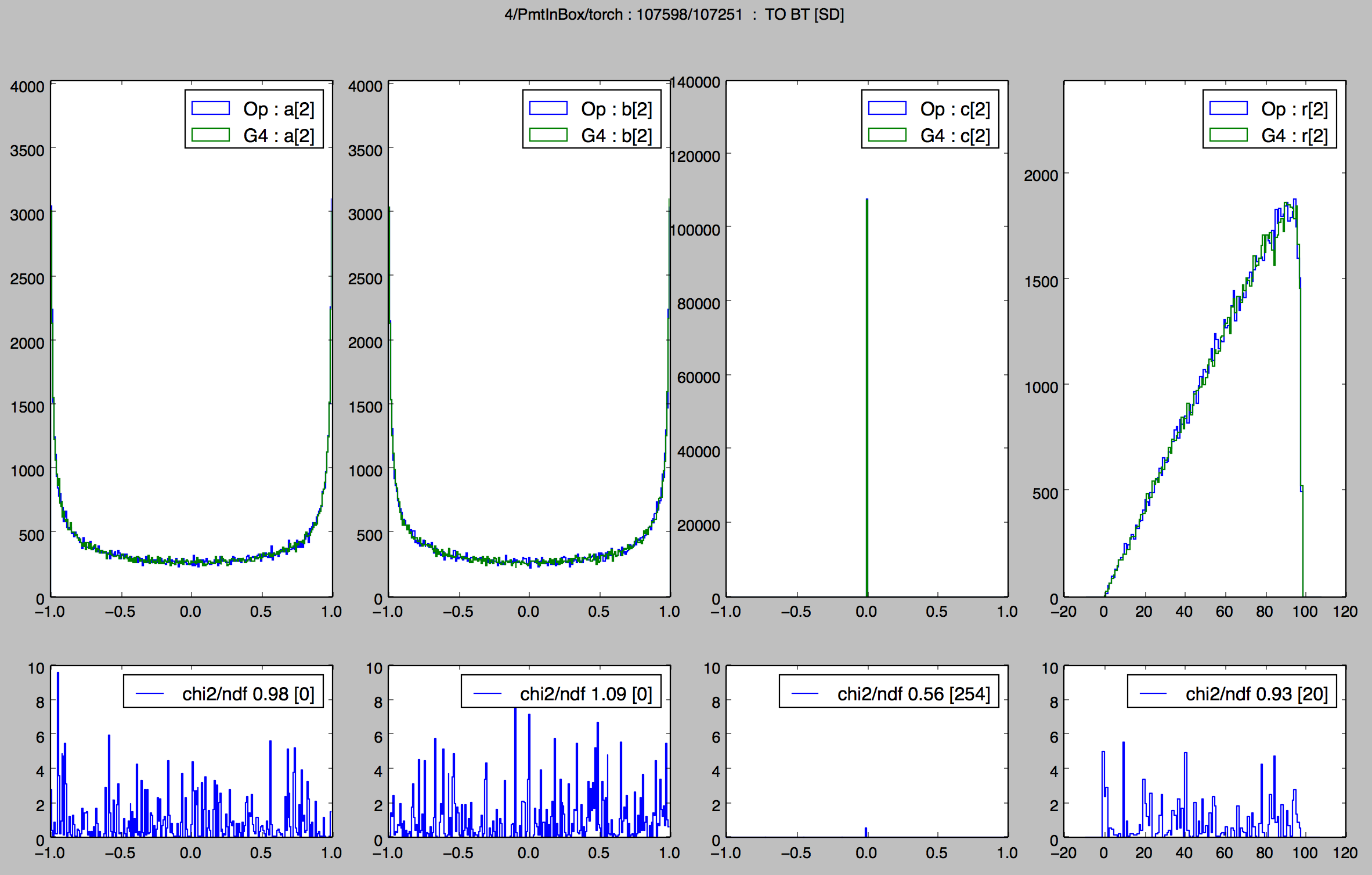Screen dimensions: 1372x875
Task: Click the blue line sample beside 'chi2/ndf 0.93'
Action: click(x=1153, y=693)
